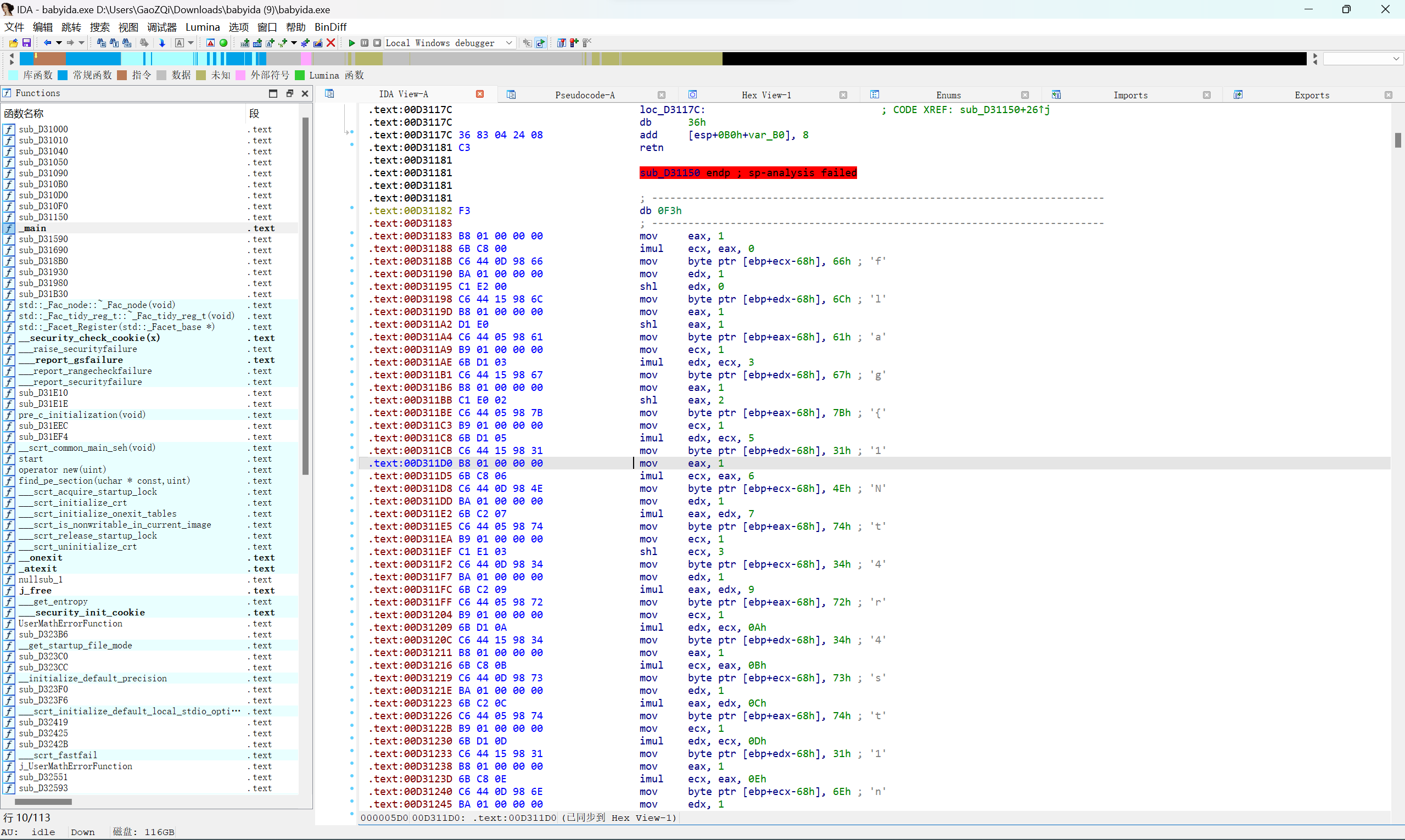Jump forward with the gray right arrow
Image resolution: width=1405 pixels, height=840 pixels.
(x=70, y=43)
